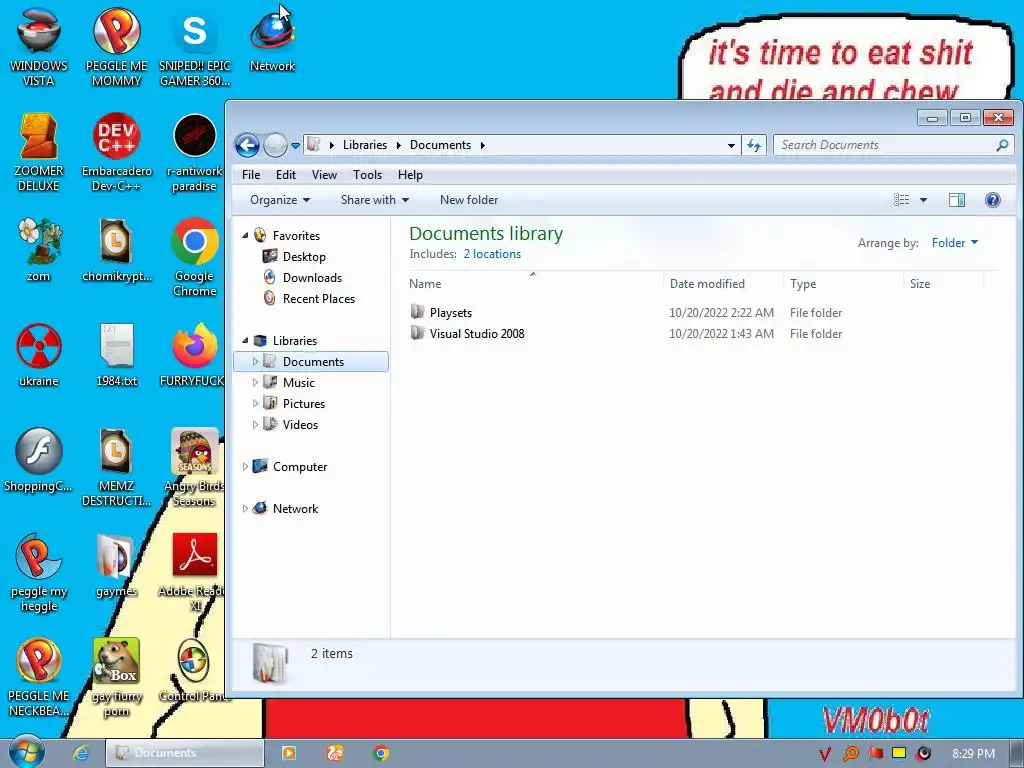This screenshot has height=768, width=1024.
Task: Select the Skype SNIPED!! EPIC GAMER icon
Action: point(195,47)
